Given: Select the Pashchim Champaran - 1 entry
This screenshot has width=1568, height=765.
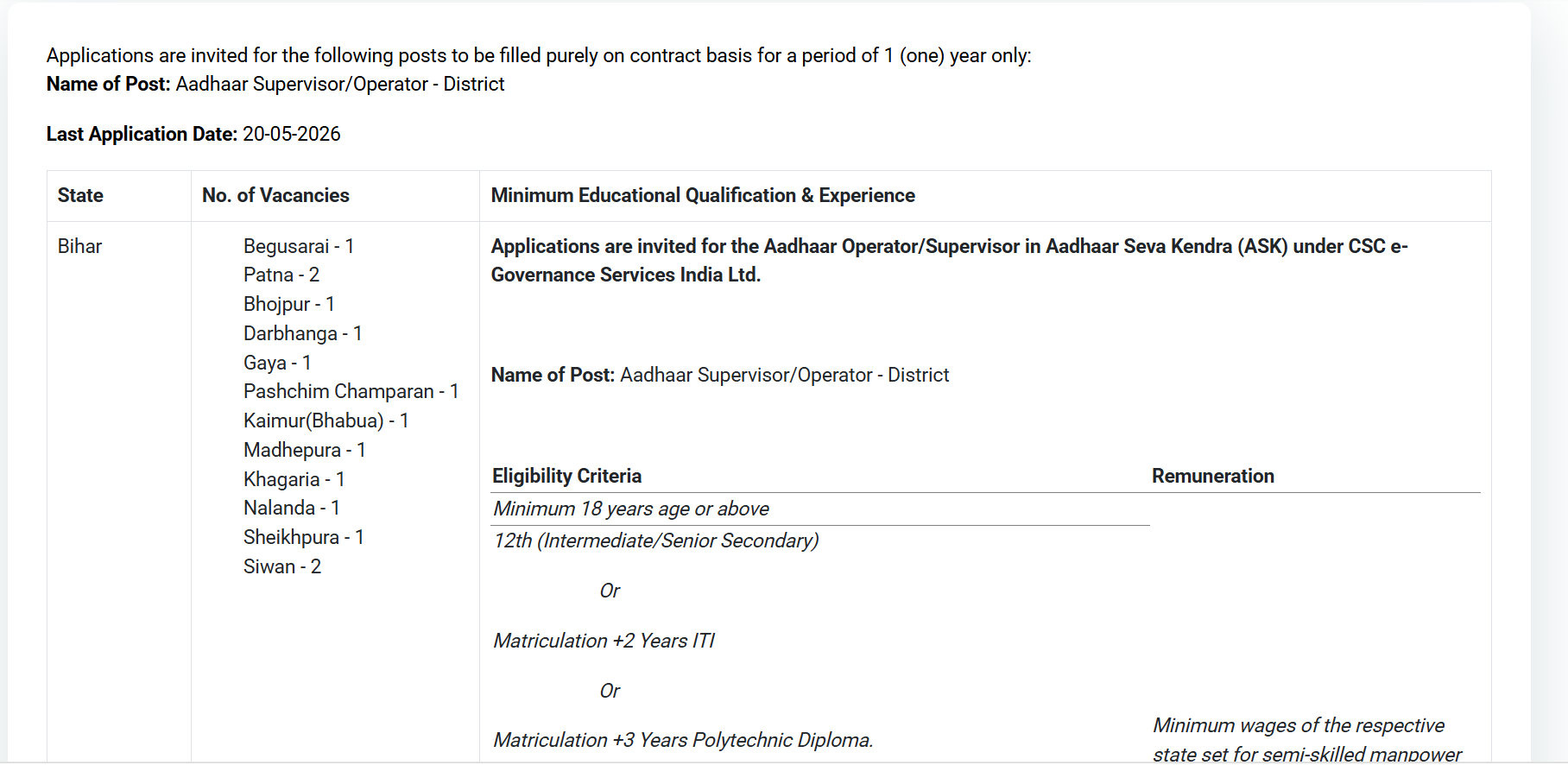Looking at the screenshot, I should pyautogui.click(x=351, y=392).
